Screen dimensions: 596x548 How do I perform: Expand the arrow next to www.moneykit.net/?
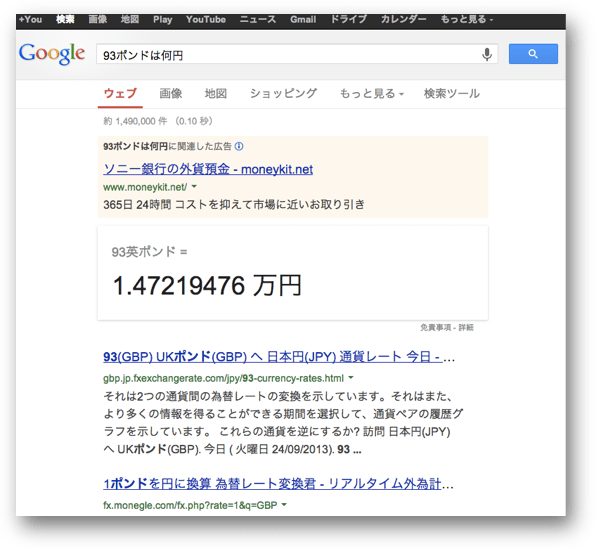coord(194,187)
